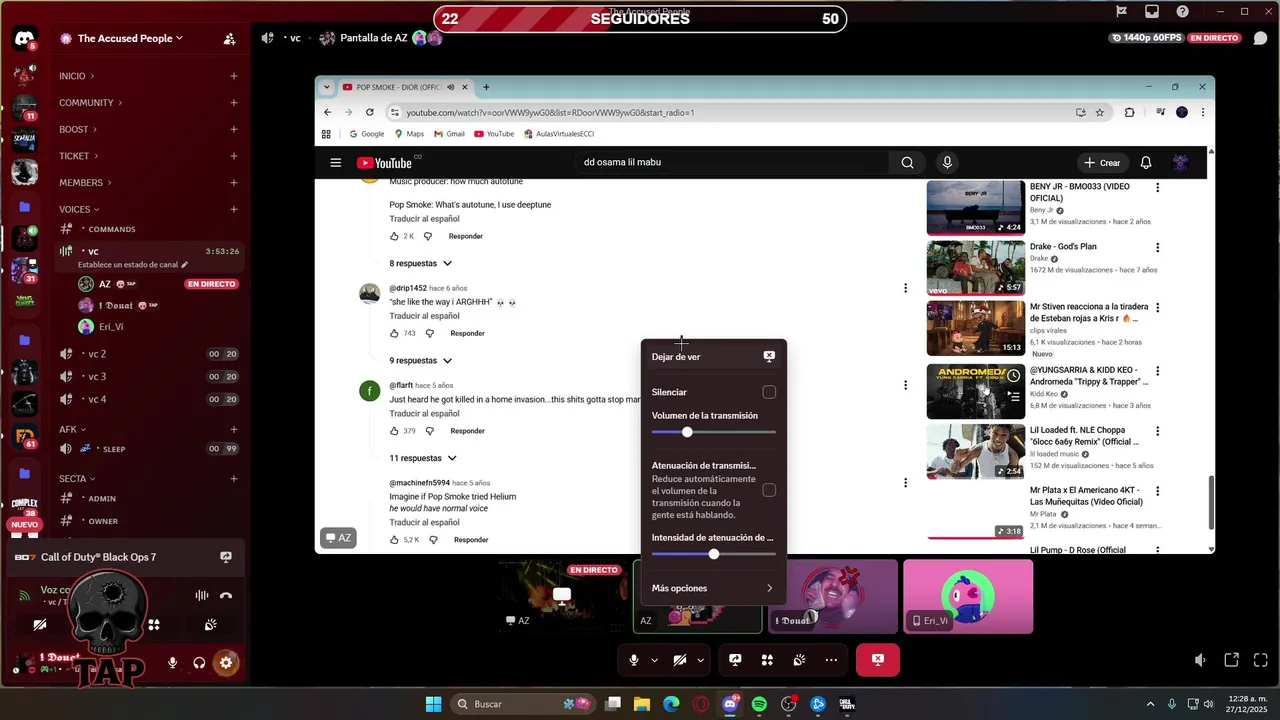Click YouTube voice search microphone icon
1280x720 pixels.
tap(947, 162)
